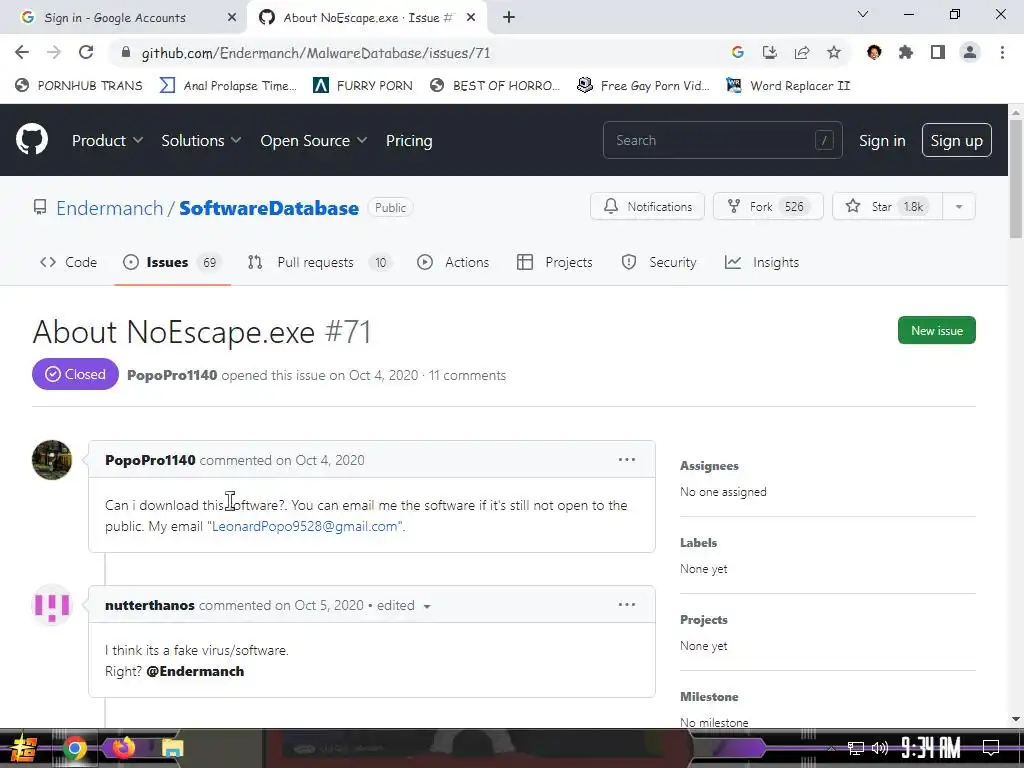Click the taskbar clock 9:34 AM

[931, 748]
